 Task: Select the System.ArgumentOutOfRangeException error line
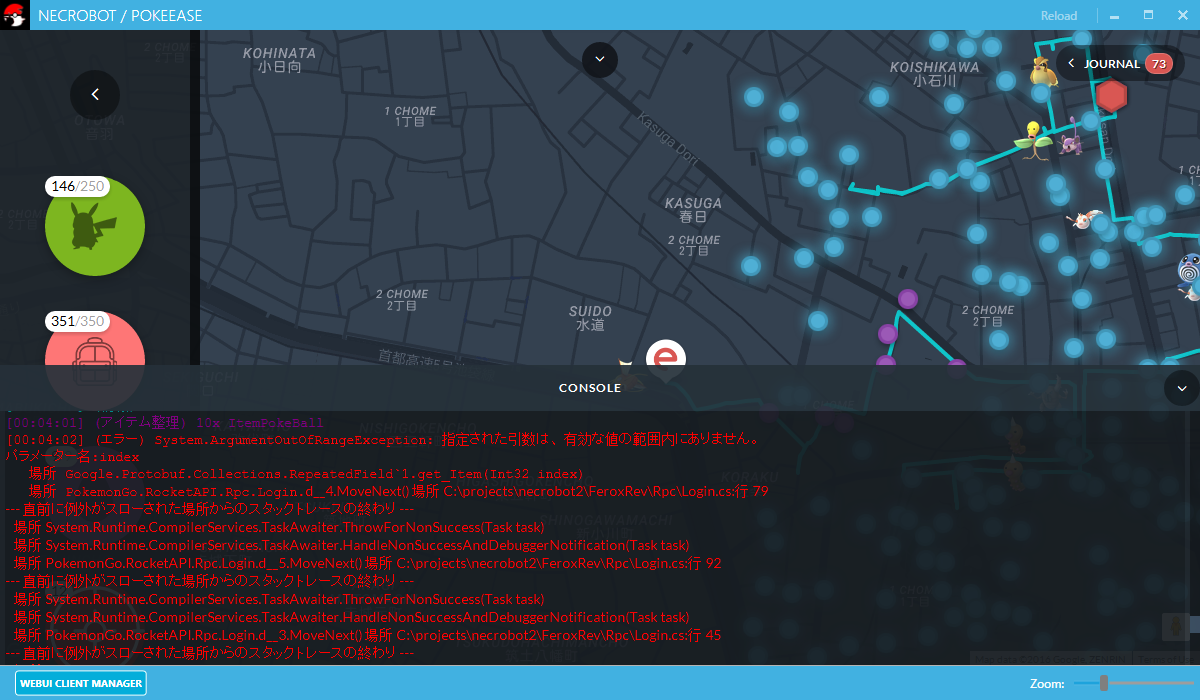click(x=384, y=440)
